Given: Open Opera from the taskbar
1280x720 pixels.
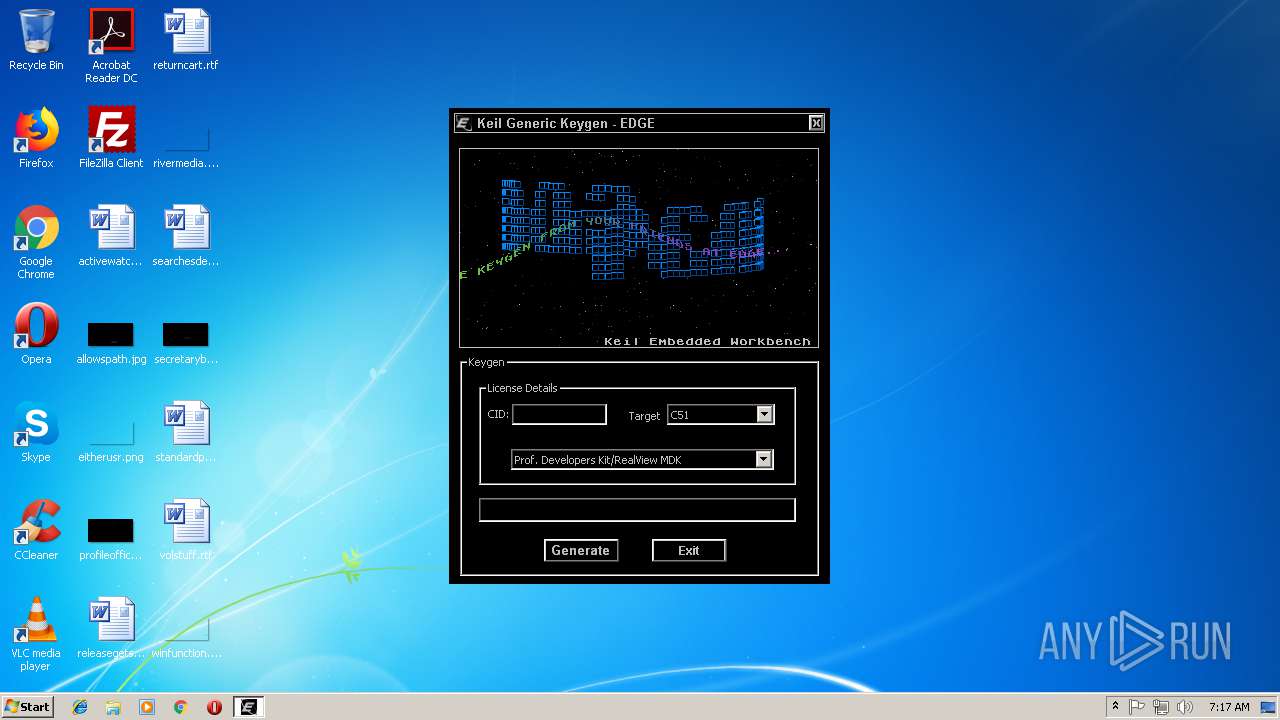Looking at the screenshot, I should coord(214,706).
